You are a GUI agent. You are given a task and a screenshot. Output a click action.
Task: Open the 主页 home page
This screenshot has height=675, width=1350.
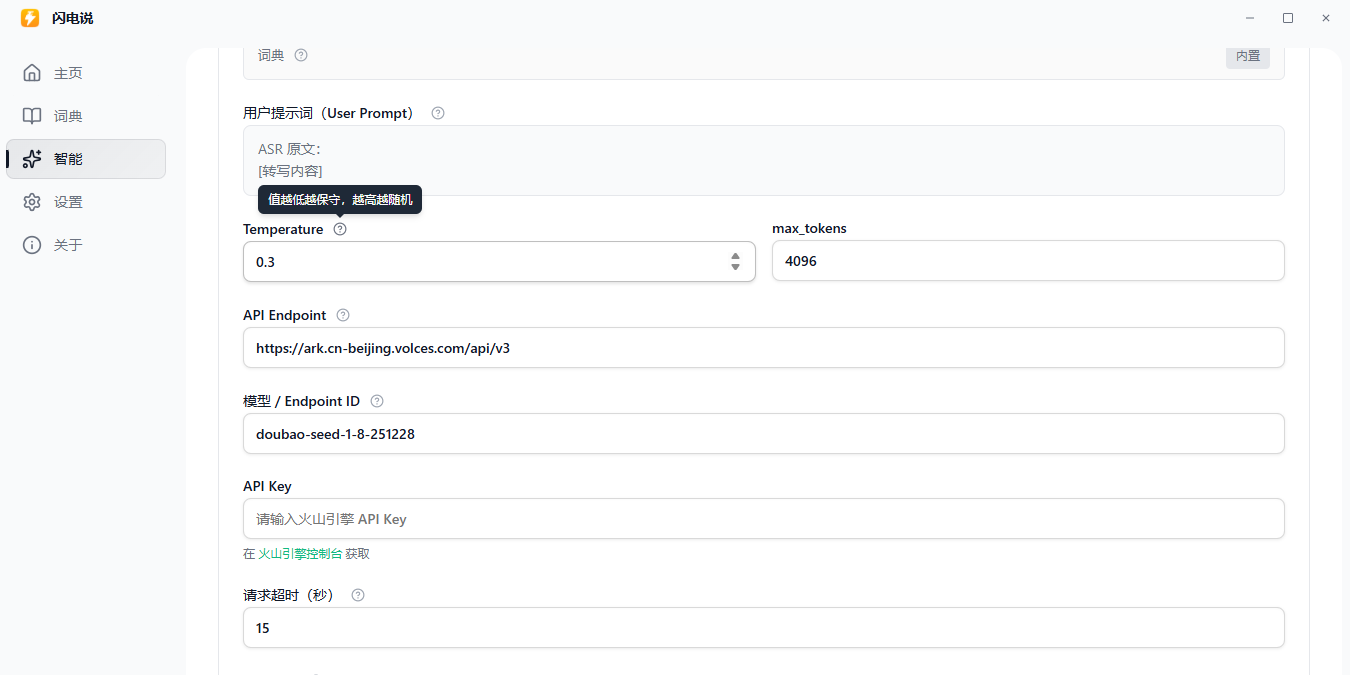coord(68,73)
